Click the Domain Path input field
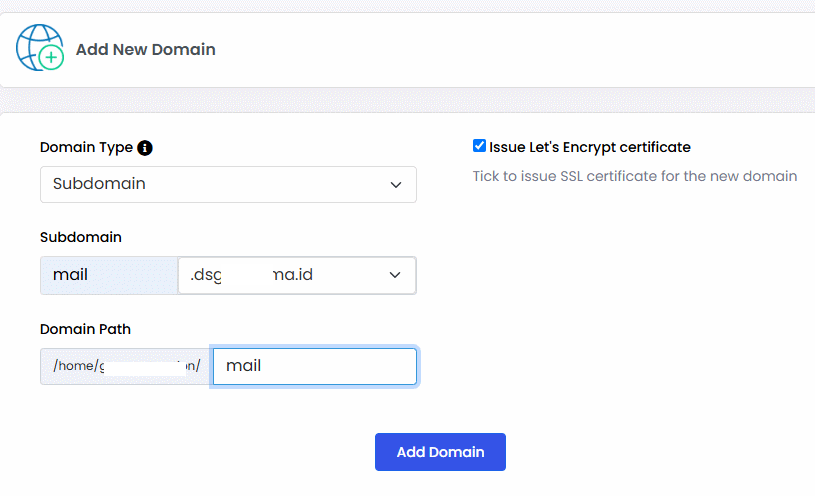 (314, 367)
